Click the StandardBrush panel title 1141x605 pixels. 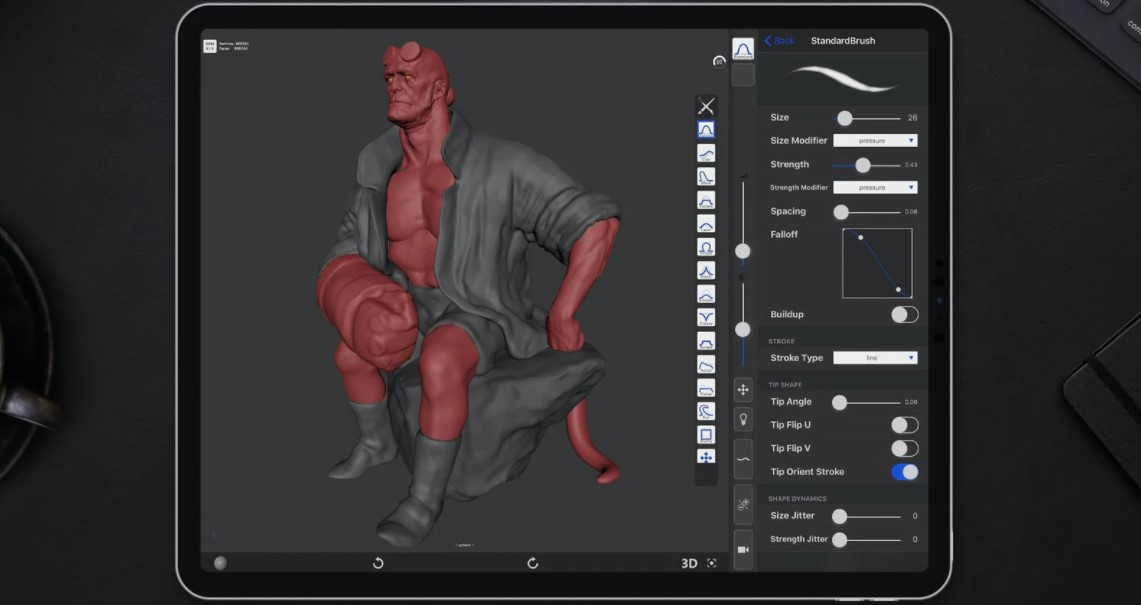[x=843, y=41]
